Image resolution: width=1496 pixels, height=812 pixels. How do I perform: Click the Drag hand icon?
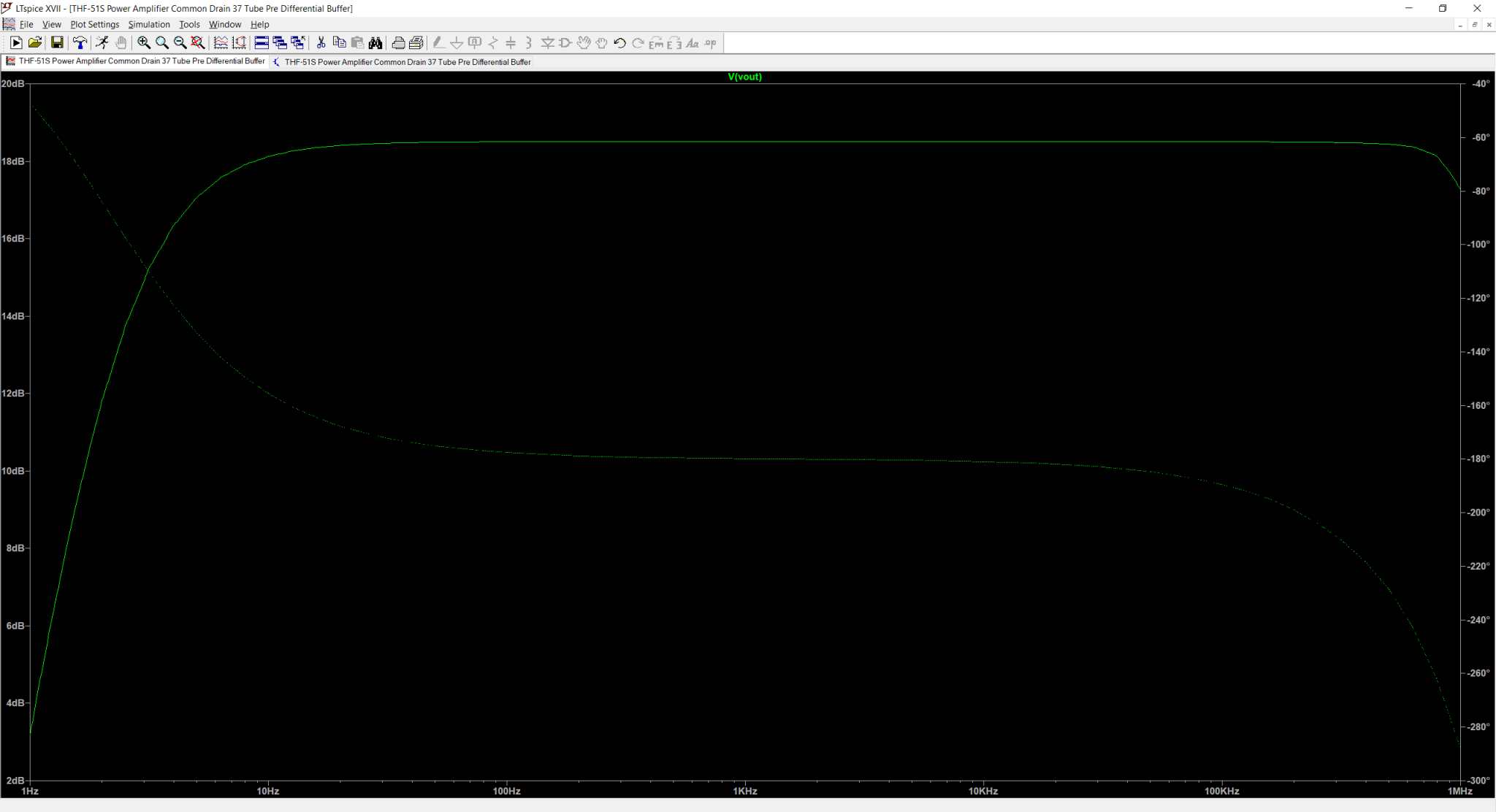pos(601,43)
